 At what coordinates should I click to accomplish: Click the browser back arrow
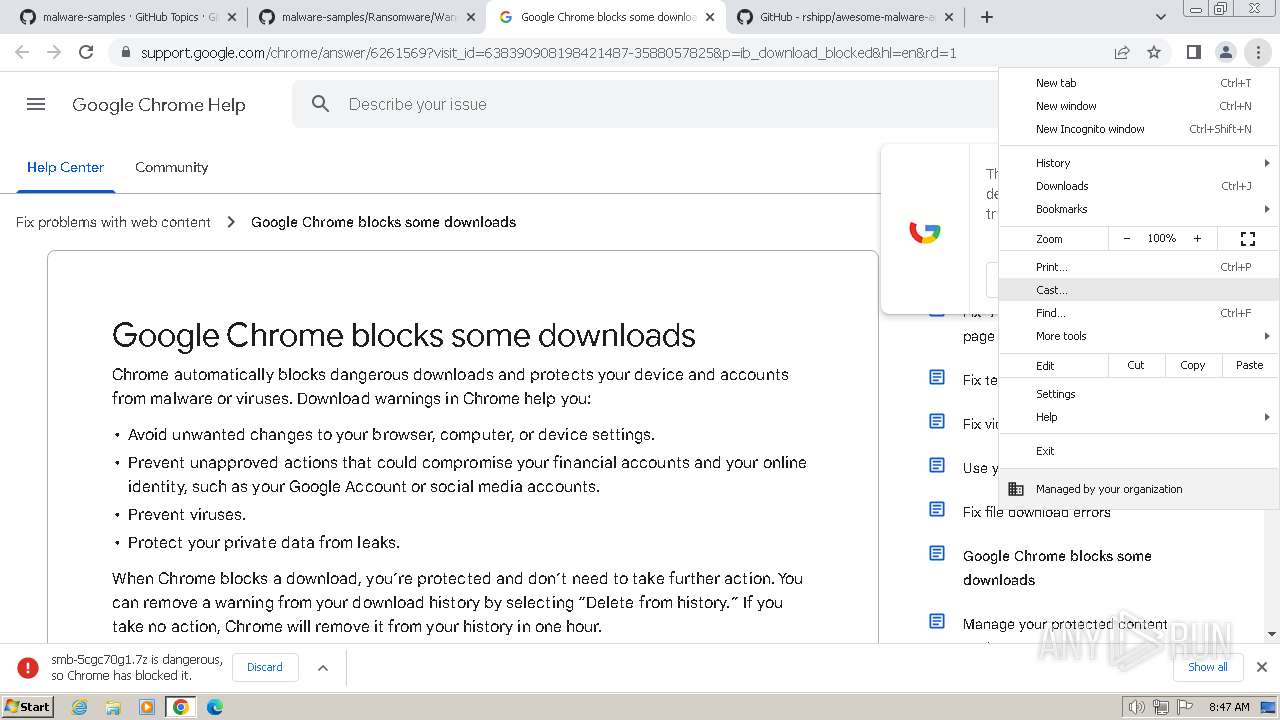click(x=22, y=52)
